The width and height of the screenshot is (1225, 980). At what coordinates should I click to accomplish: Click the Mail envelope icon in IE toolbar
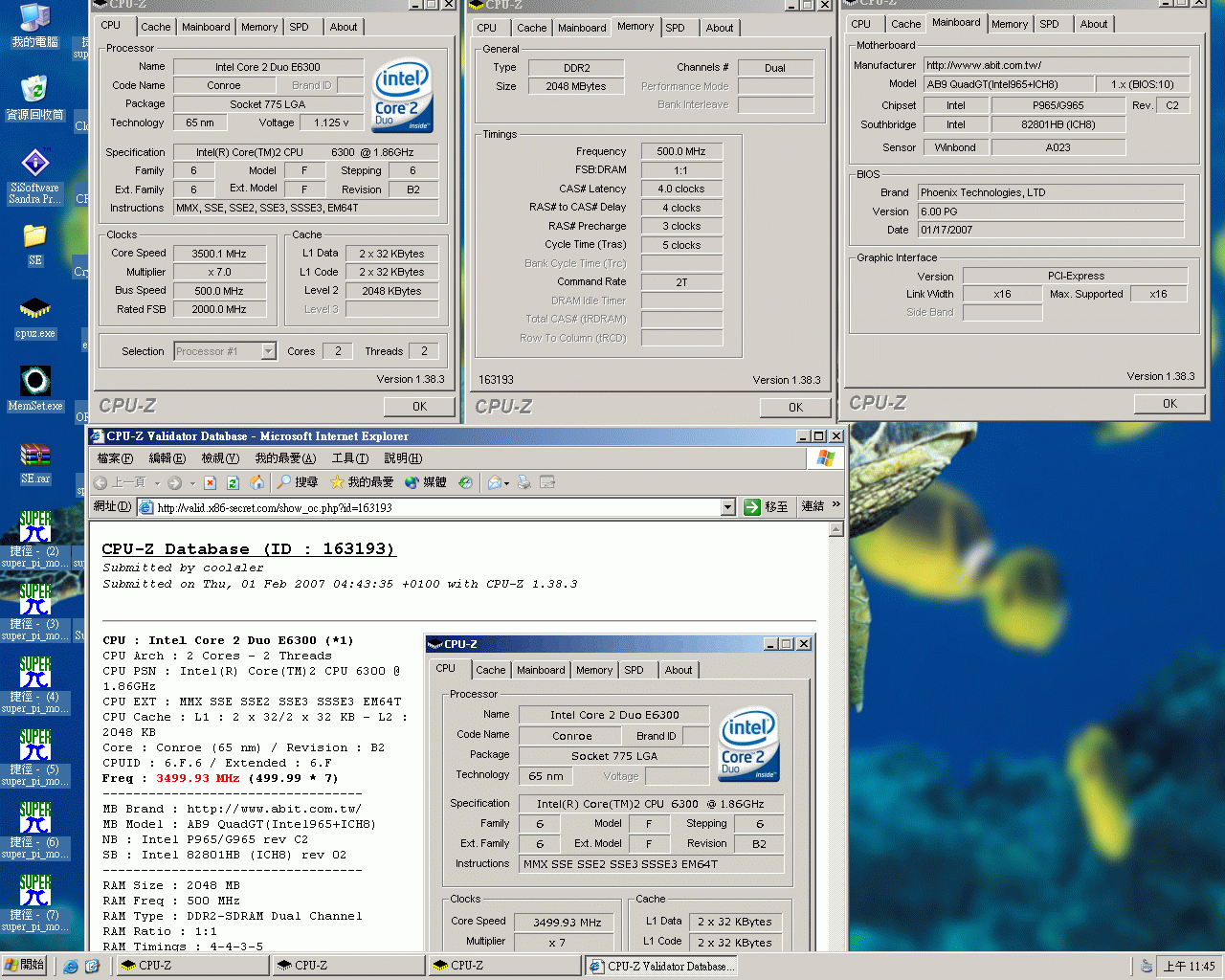point(494,482)
